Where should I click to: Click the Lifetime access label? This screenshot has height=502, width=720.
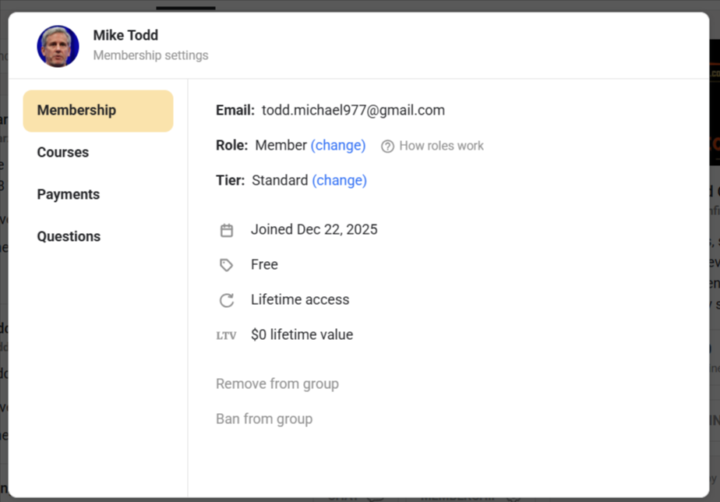click(300, 299)
